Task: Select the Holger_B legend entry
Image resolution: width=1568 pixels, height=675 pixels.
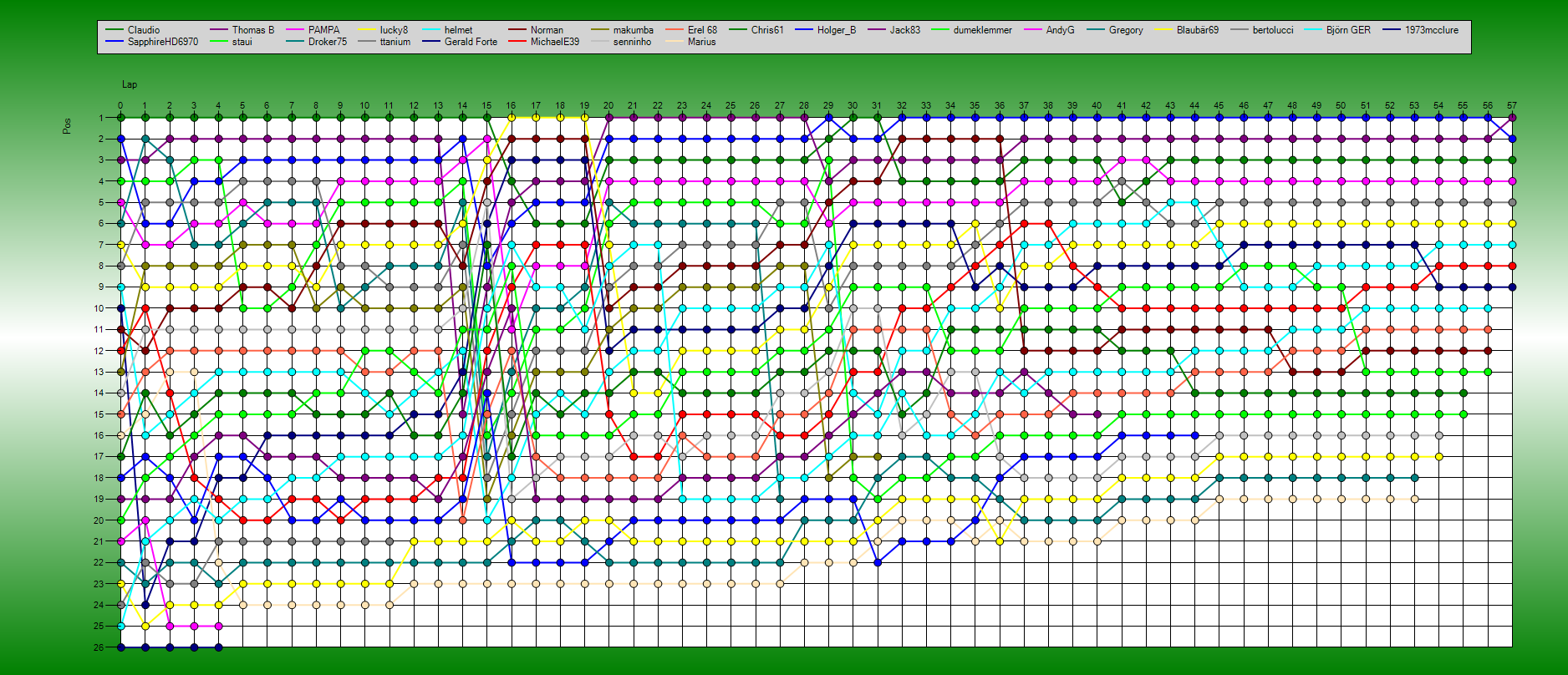Action: click(x=837, y=30)
